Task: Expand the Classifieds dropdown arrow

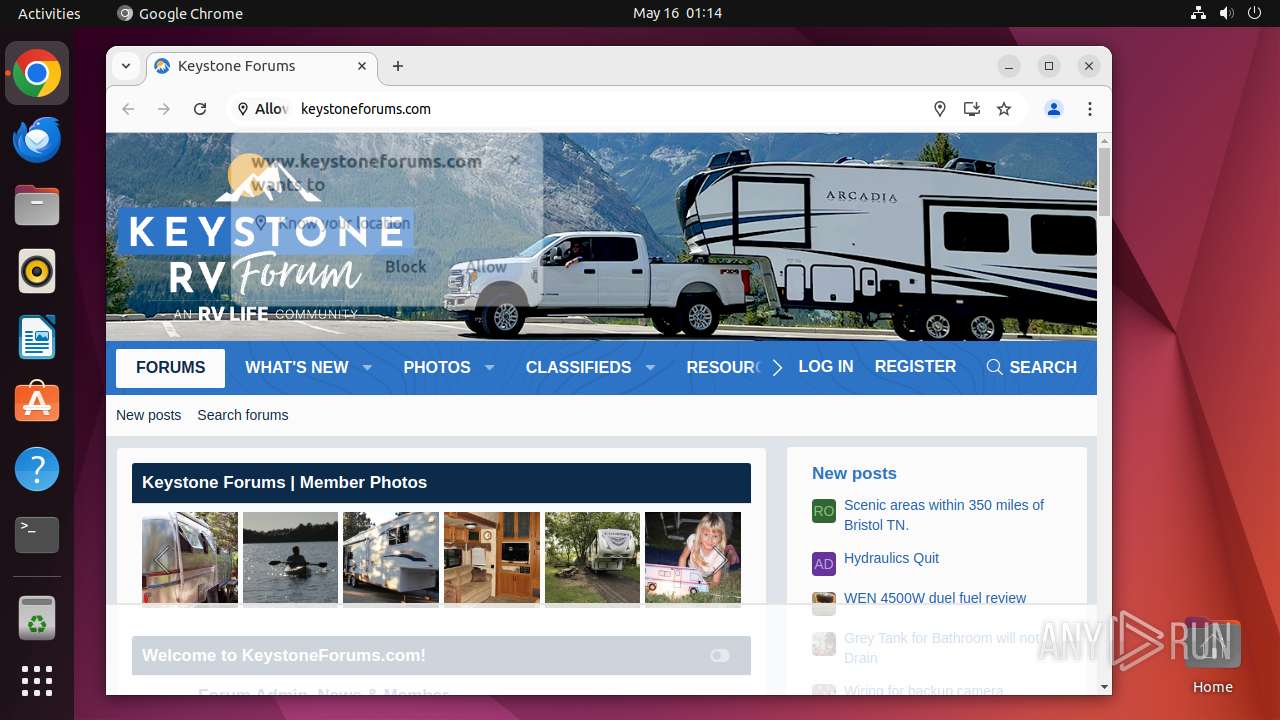Action: [650, 368]
